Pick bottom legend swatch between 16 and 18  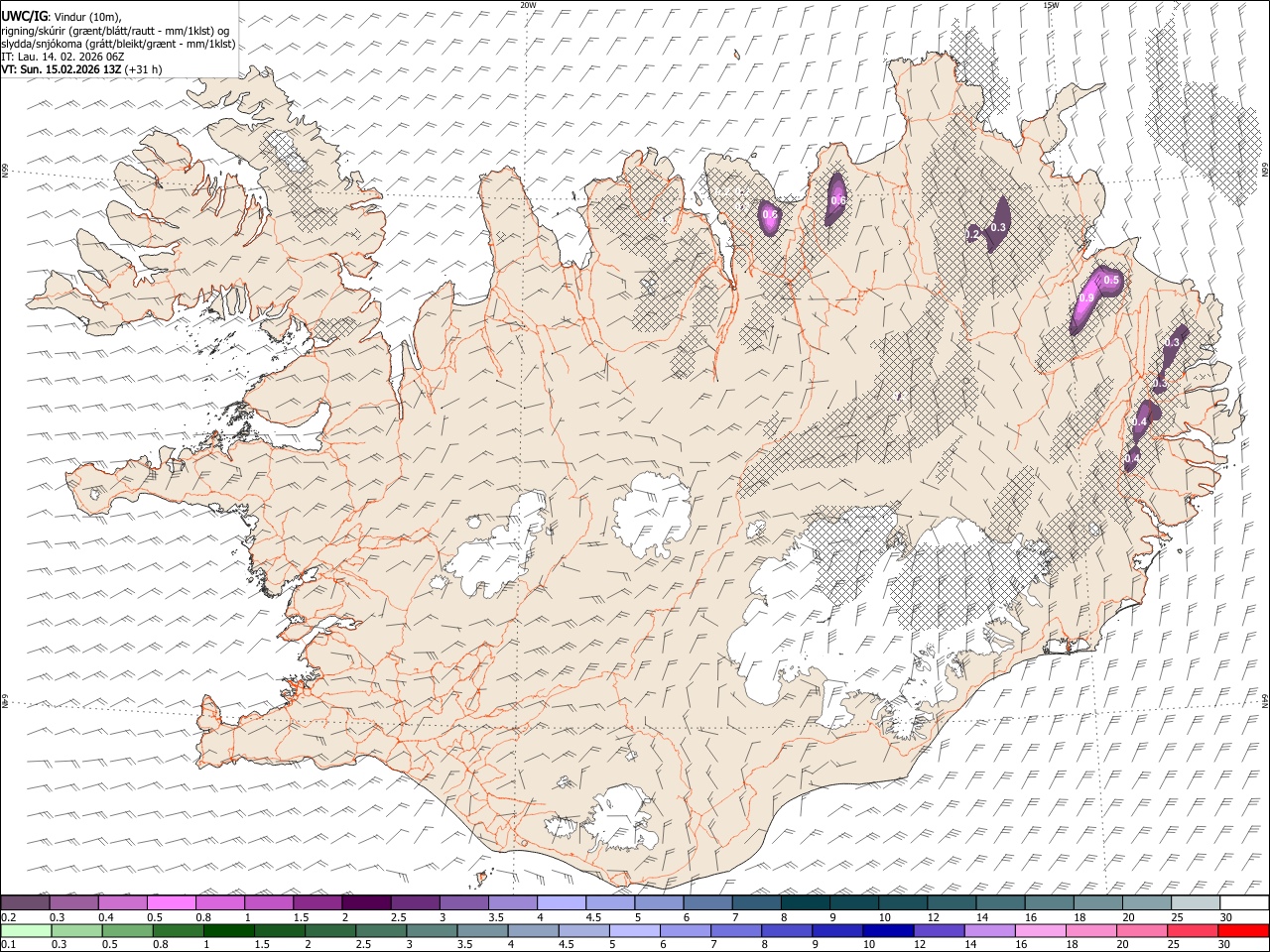click(1043, 930)
